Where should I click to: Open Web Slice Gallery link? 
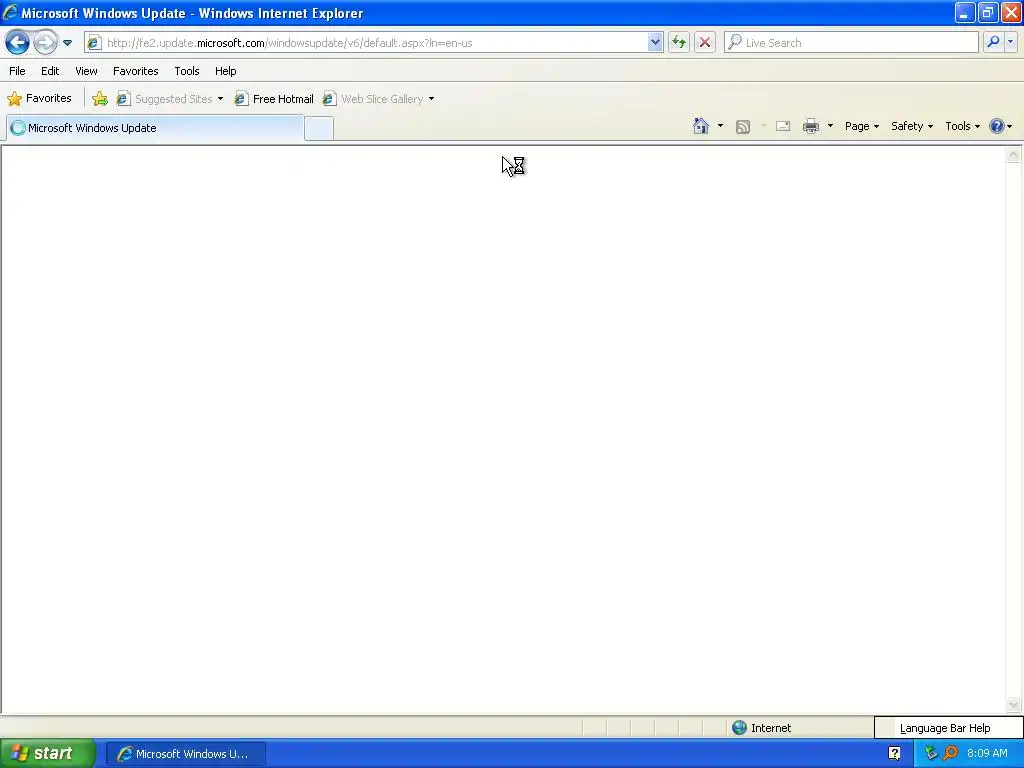click(x=373, y=99)
